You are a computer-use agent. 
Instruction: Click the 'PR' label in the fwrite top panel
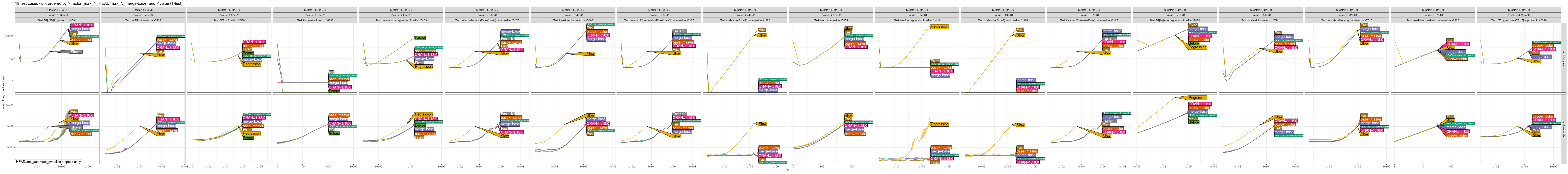331,72
